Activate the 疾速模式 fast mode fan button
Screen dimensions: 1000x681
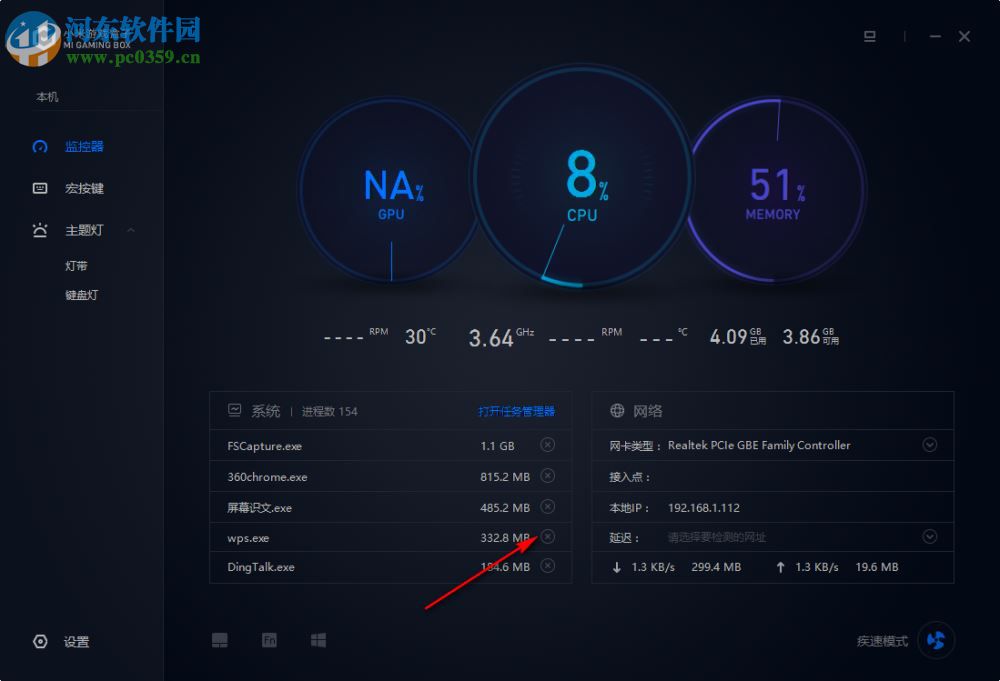click(x=936, y=640)
